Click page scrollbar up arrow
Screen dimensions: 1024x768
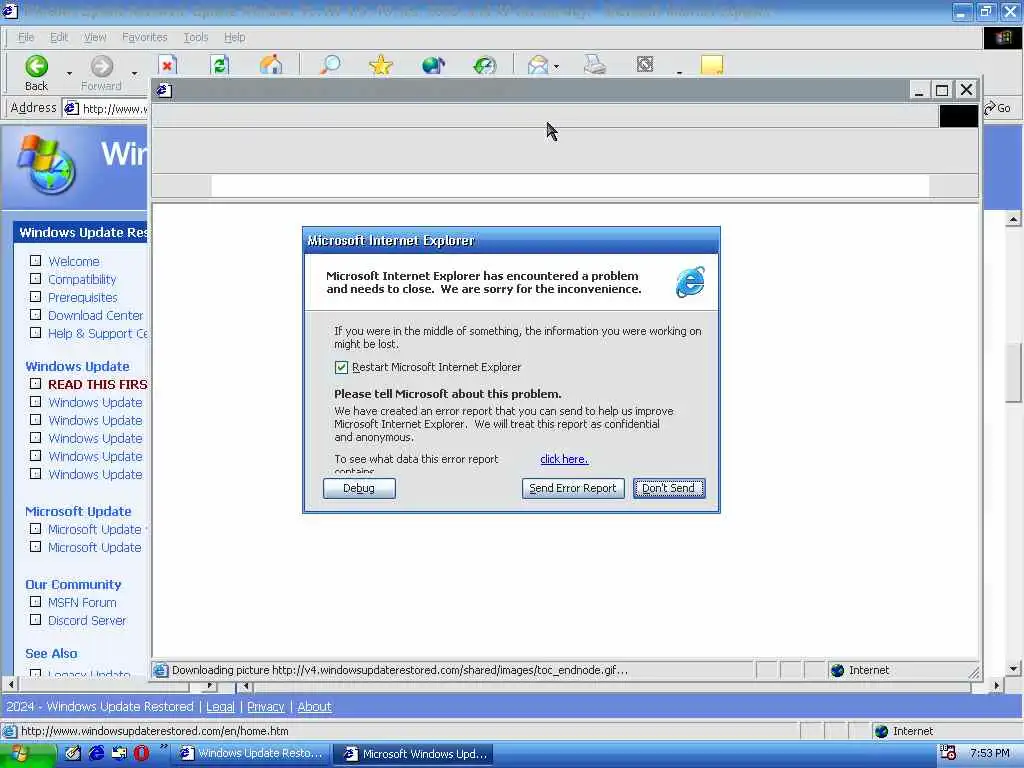[x=1014, y=219]
